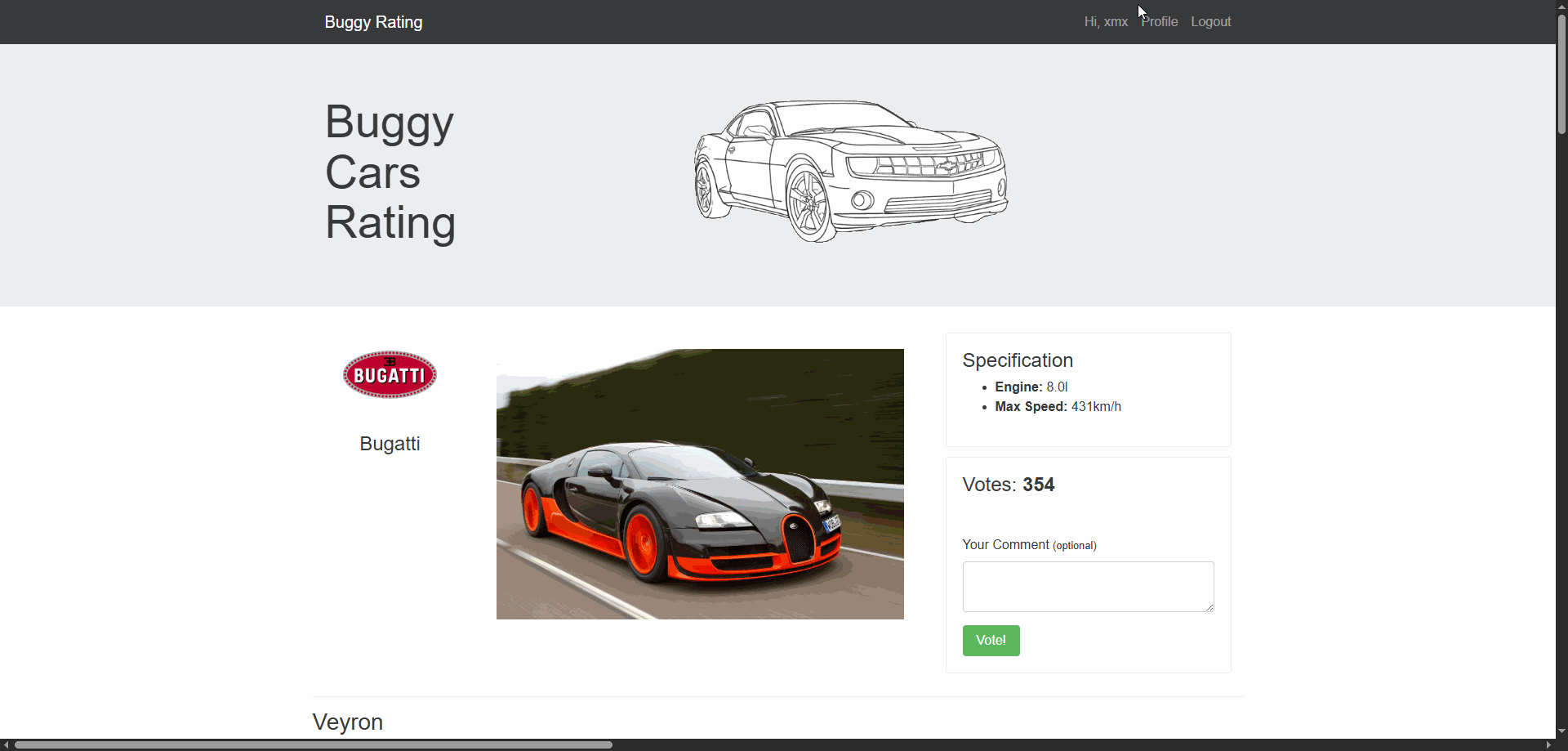Click the Votes count 354

[x=1038, y=485]
